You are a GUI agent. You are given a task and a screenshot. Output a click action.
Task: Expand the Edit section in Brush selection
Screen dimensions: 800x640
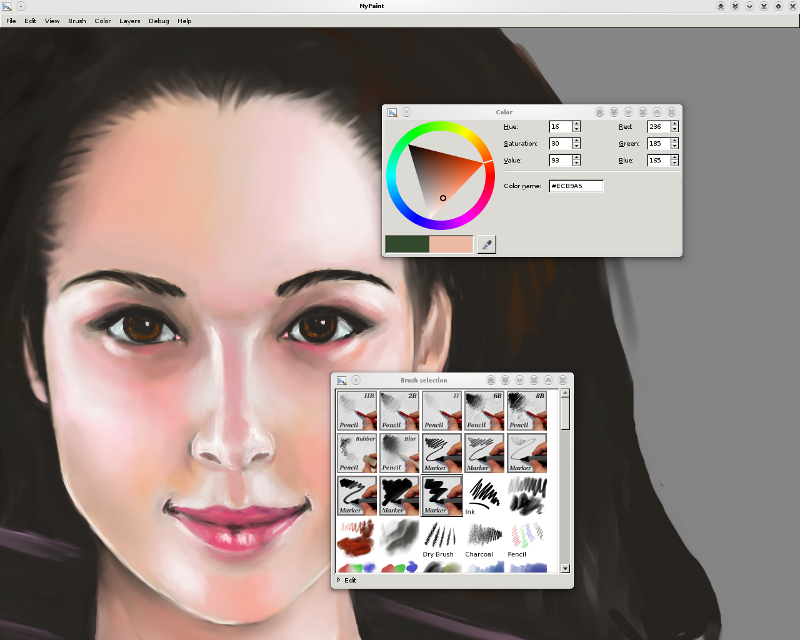coord(350,580)
